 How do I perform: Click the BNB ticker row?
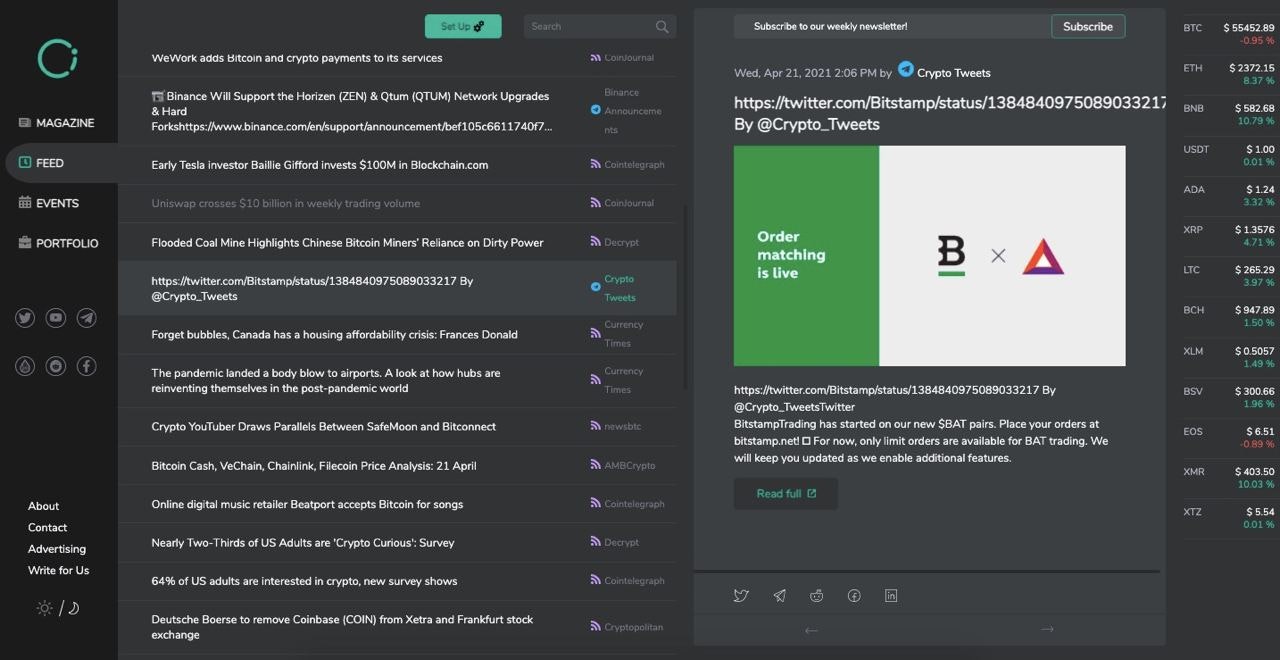coord(1229,114)
